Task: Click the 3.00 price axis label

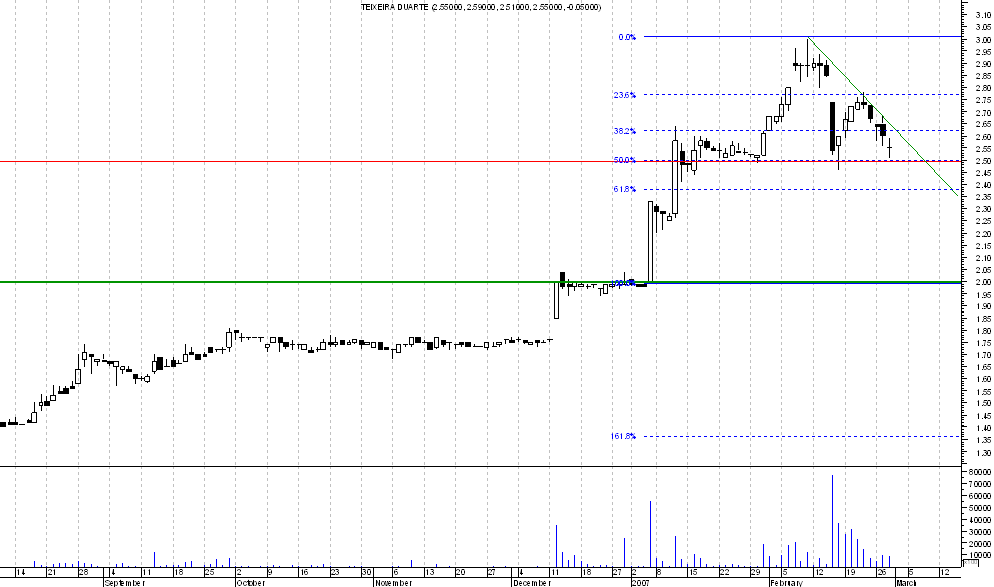Action: pyautogui.click(x=983, y=40)
